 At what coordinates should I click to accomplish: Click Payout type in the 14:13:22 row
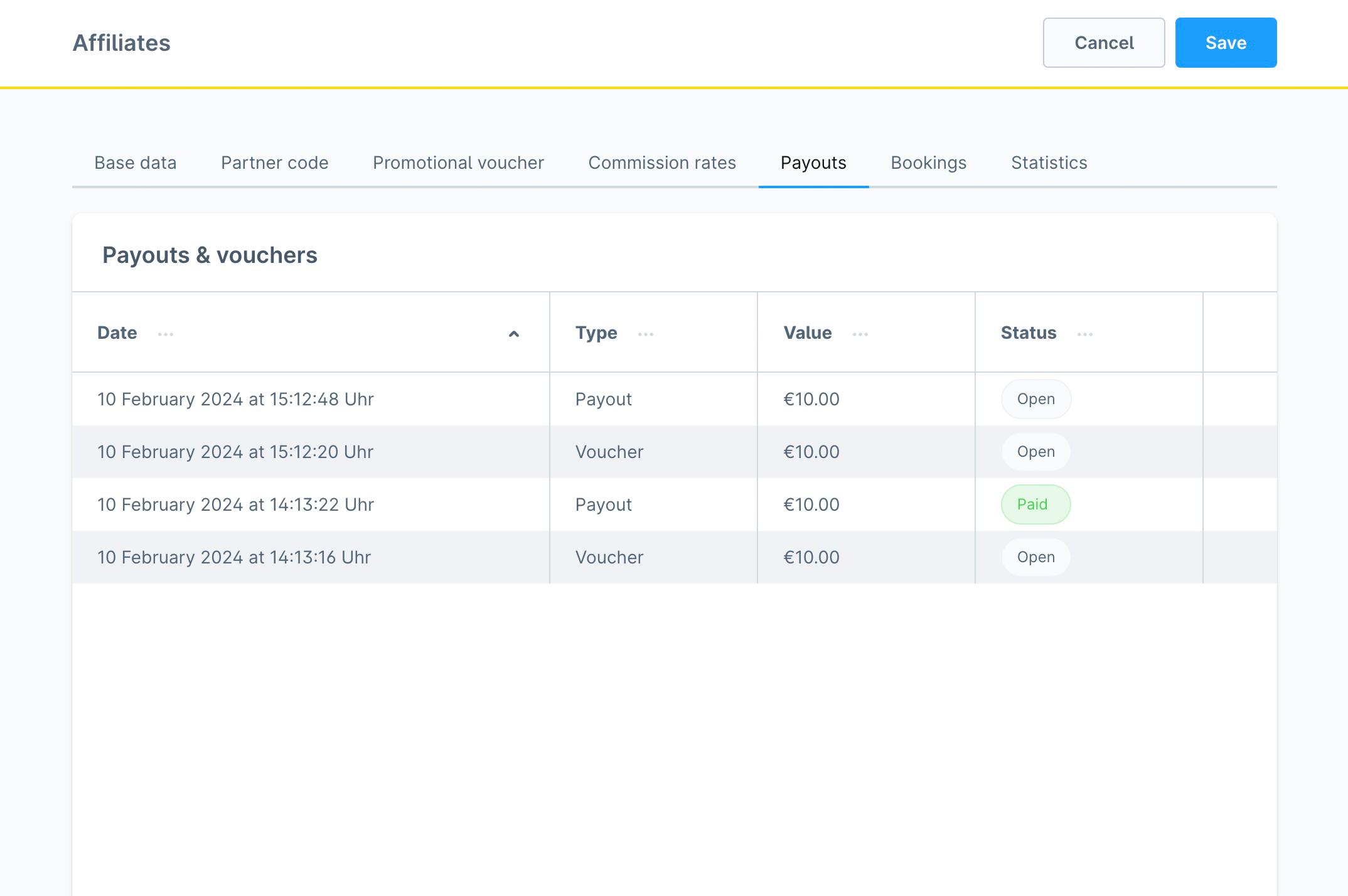point(604,504)
